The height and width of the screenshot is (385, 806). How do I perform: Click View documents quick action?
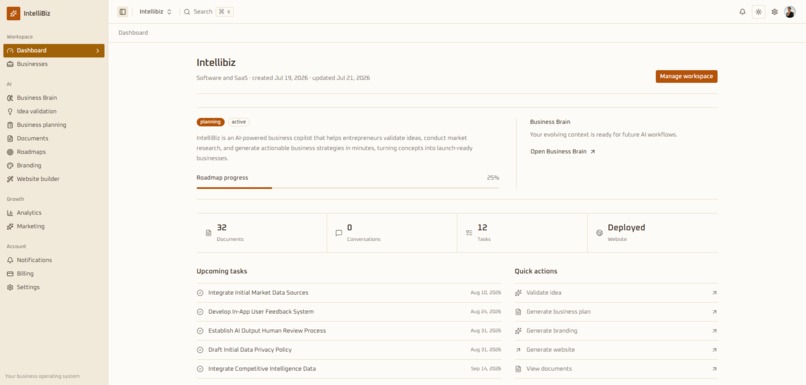click(x=616, y=369)
